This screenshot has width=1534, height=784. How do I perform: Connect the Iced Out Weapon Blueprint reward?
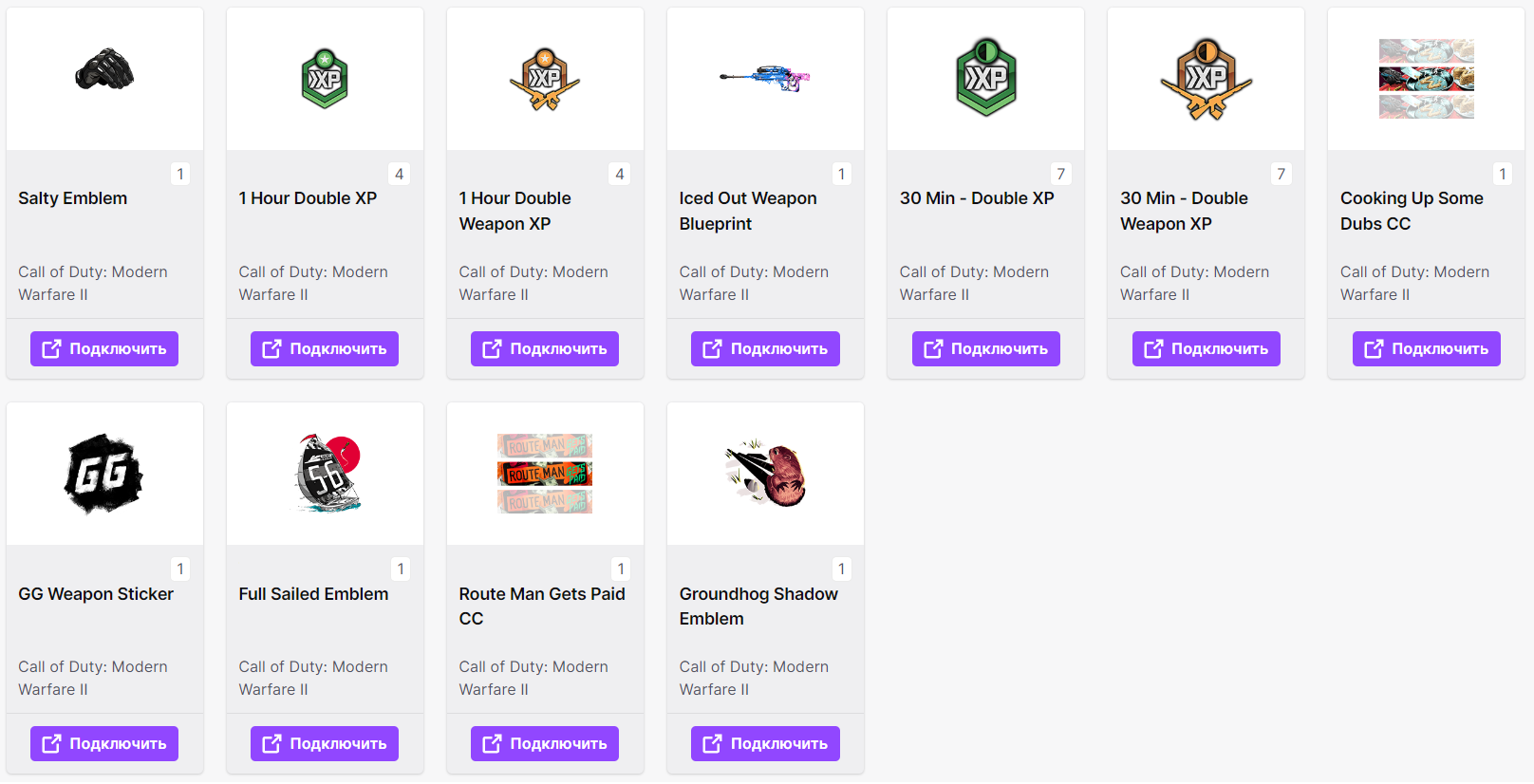tap(765, 348)
